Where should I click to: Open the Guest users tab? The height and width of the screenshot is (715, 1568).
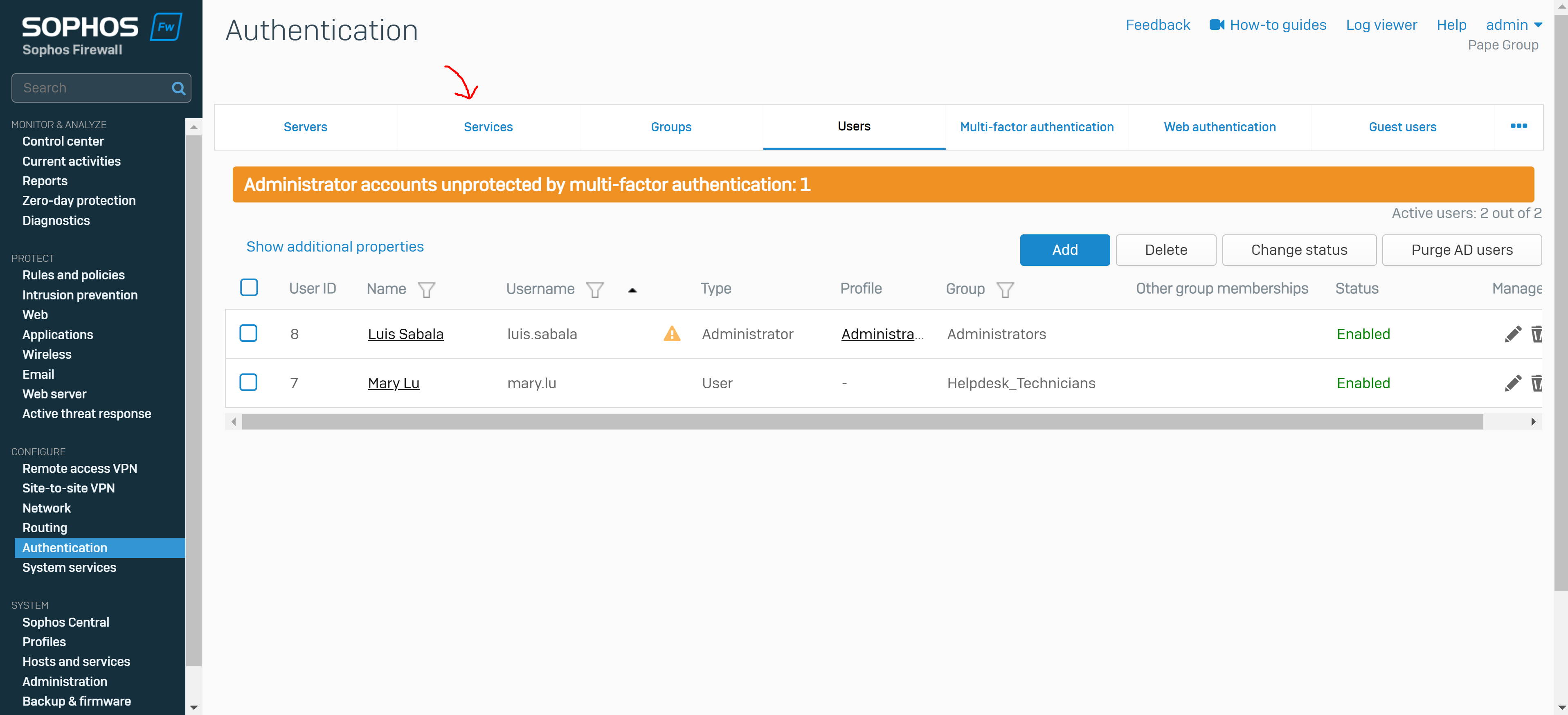(x=1402, y=127)
